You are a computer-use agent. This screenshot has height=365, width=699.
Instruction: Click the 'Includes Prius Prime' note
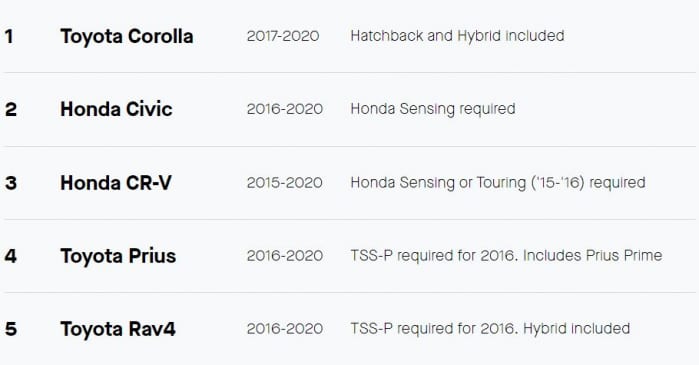coord(592,256)
